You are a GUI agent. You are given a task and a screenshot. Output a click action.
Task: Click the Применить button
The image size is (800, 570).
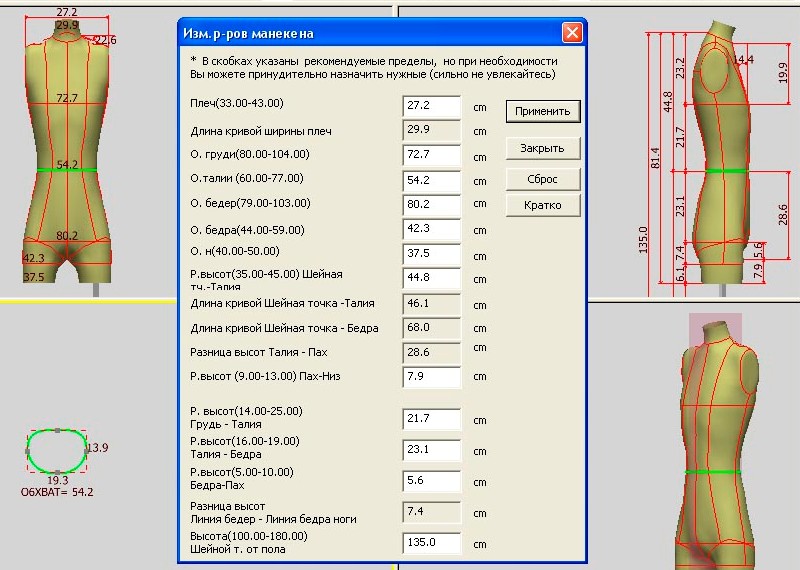point(543,111)
